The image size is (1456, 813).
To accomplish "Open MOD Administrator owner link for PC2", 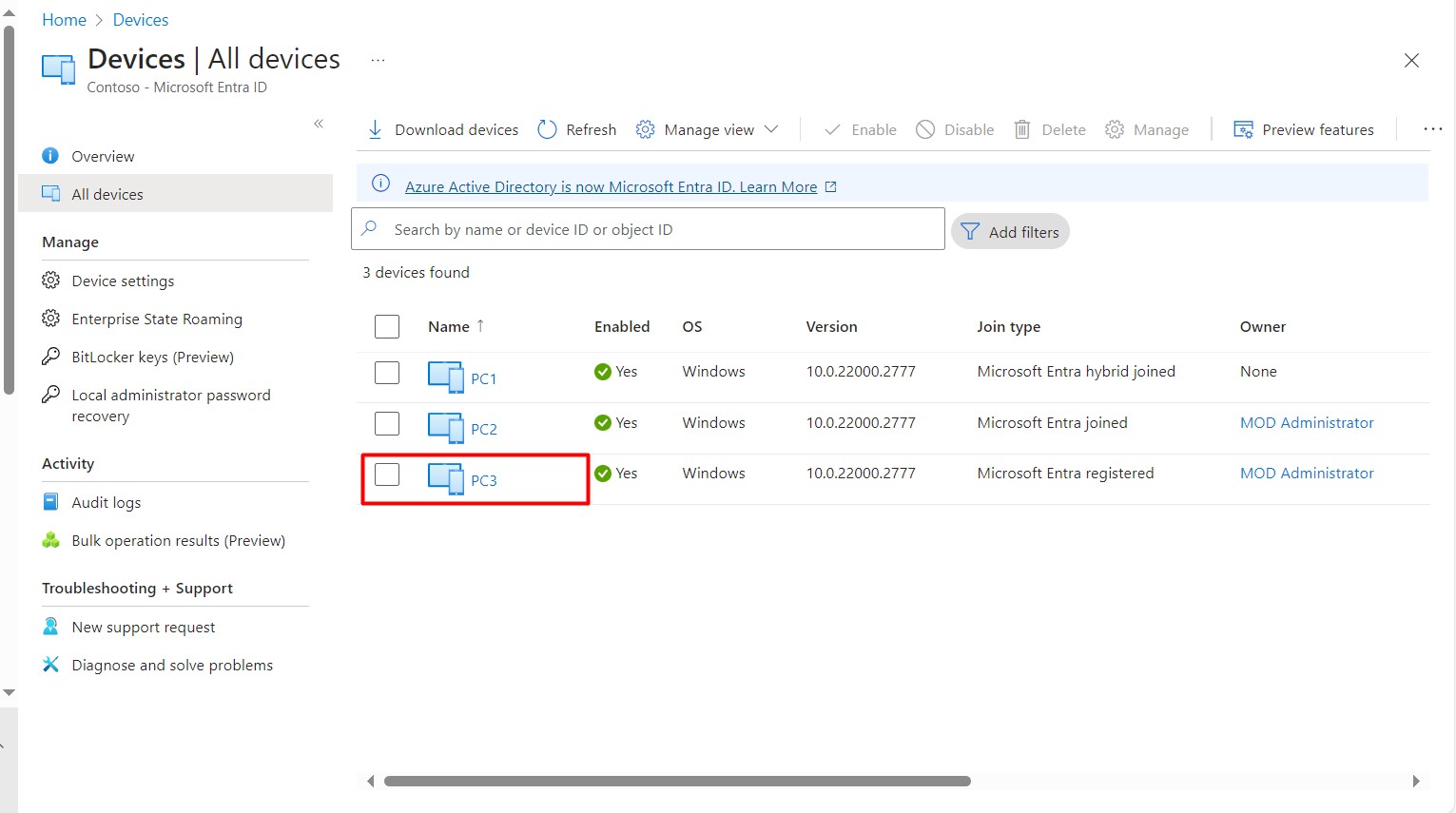I will click(1307, 422).
